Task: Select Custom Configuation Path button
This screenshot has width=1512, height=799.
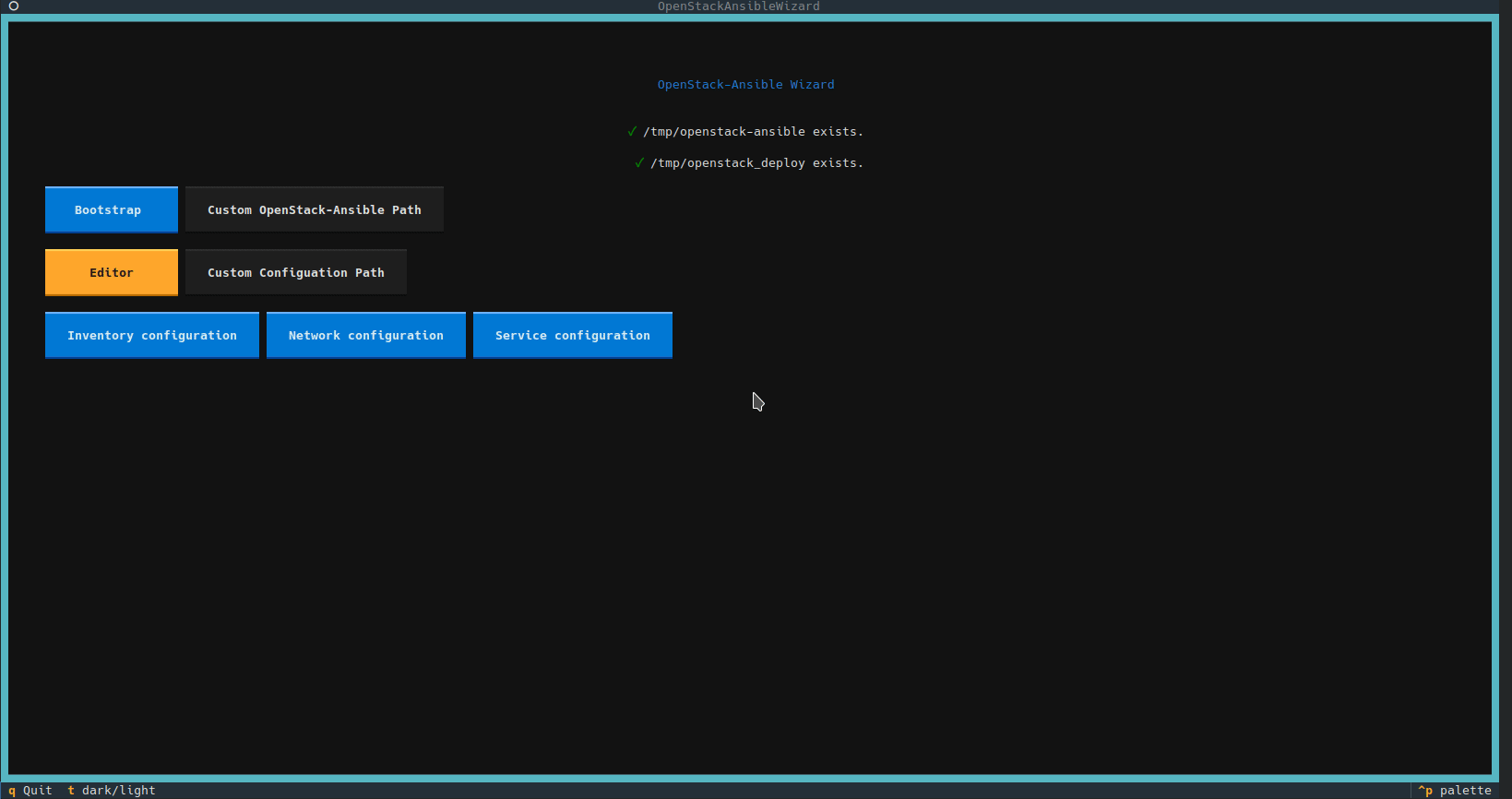Action: [295, 273]
